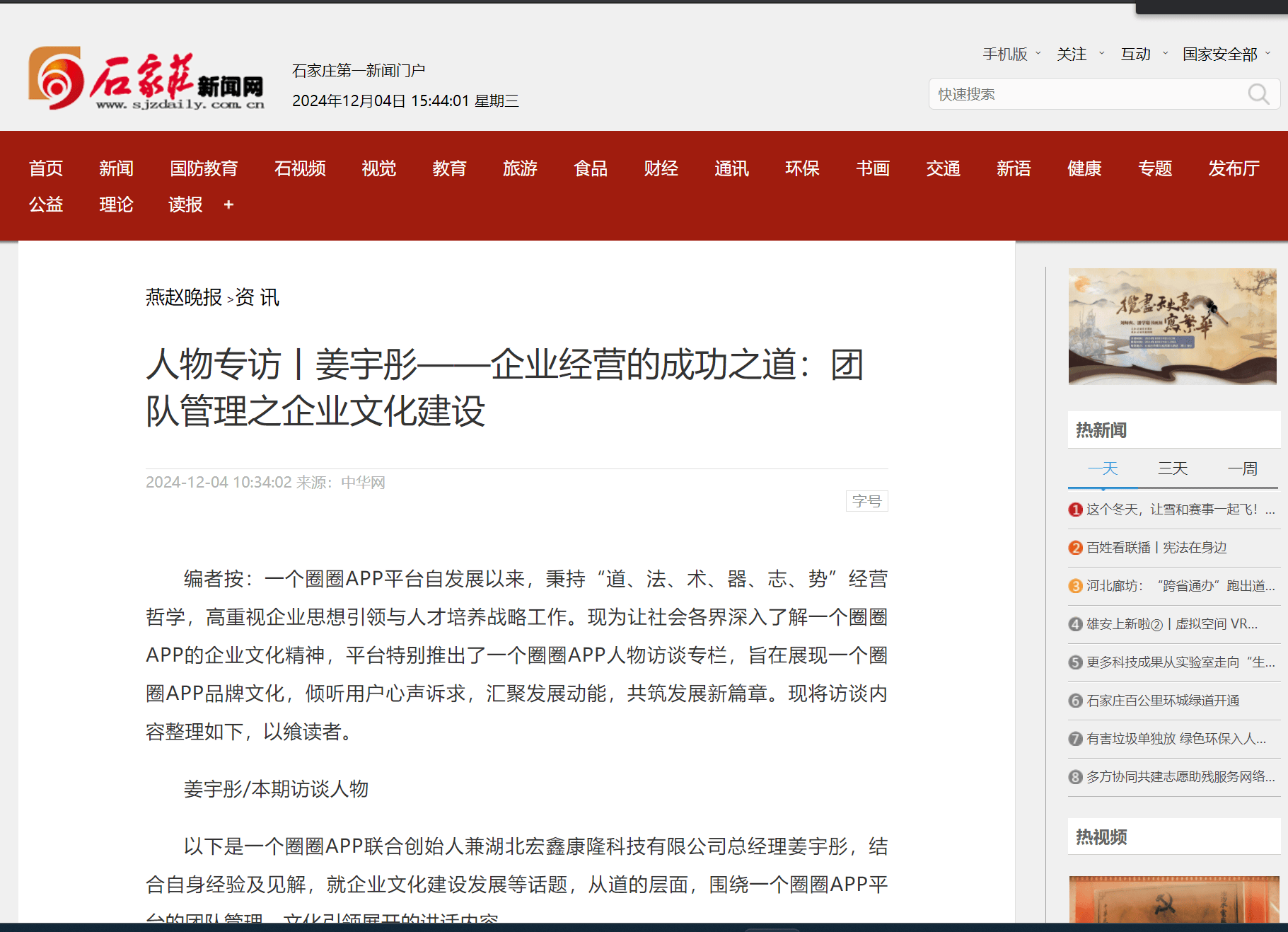Click the rank 2 orange badge
This screenshot has height=932, width=1288.
pyautogui.click(x=1076, y=548)
